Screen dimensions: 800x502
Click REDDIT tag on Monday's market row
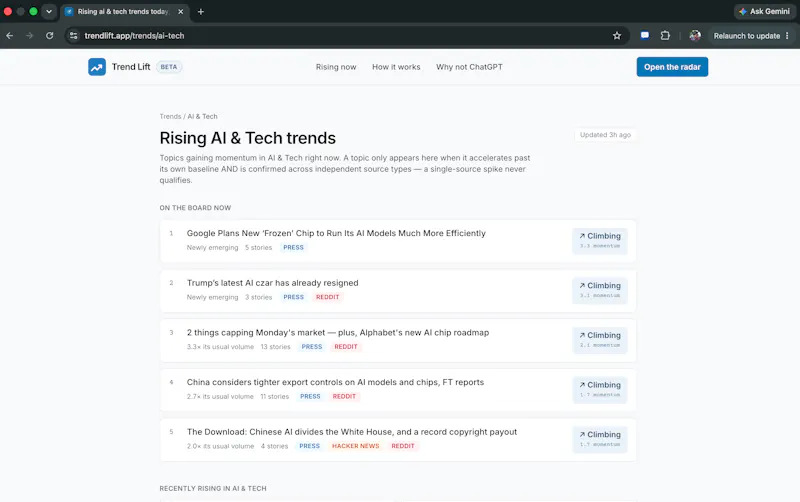[346, 346]
